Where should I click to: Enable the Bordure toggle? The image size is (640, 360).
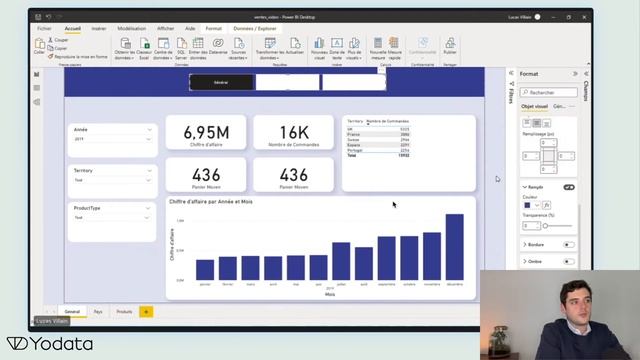coord(569,245)
